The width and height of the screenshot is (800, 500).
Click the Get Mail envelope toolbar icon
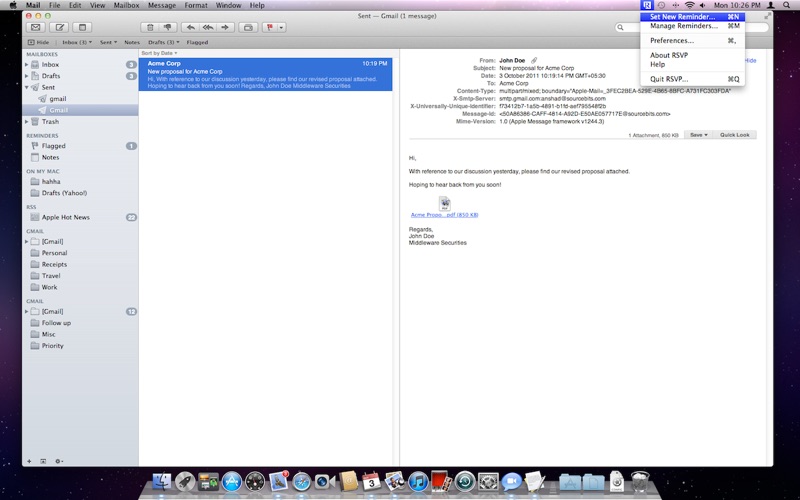tap(35, 28)
